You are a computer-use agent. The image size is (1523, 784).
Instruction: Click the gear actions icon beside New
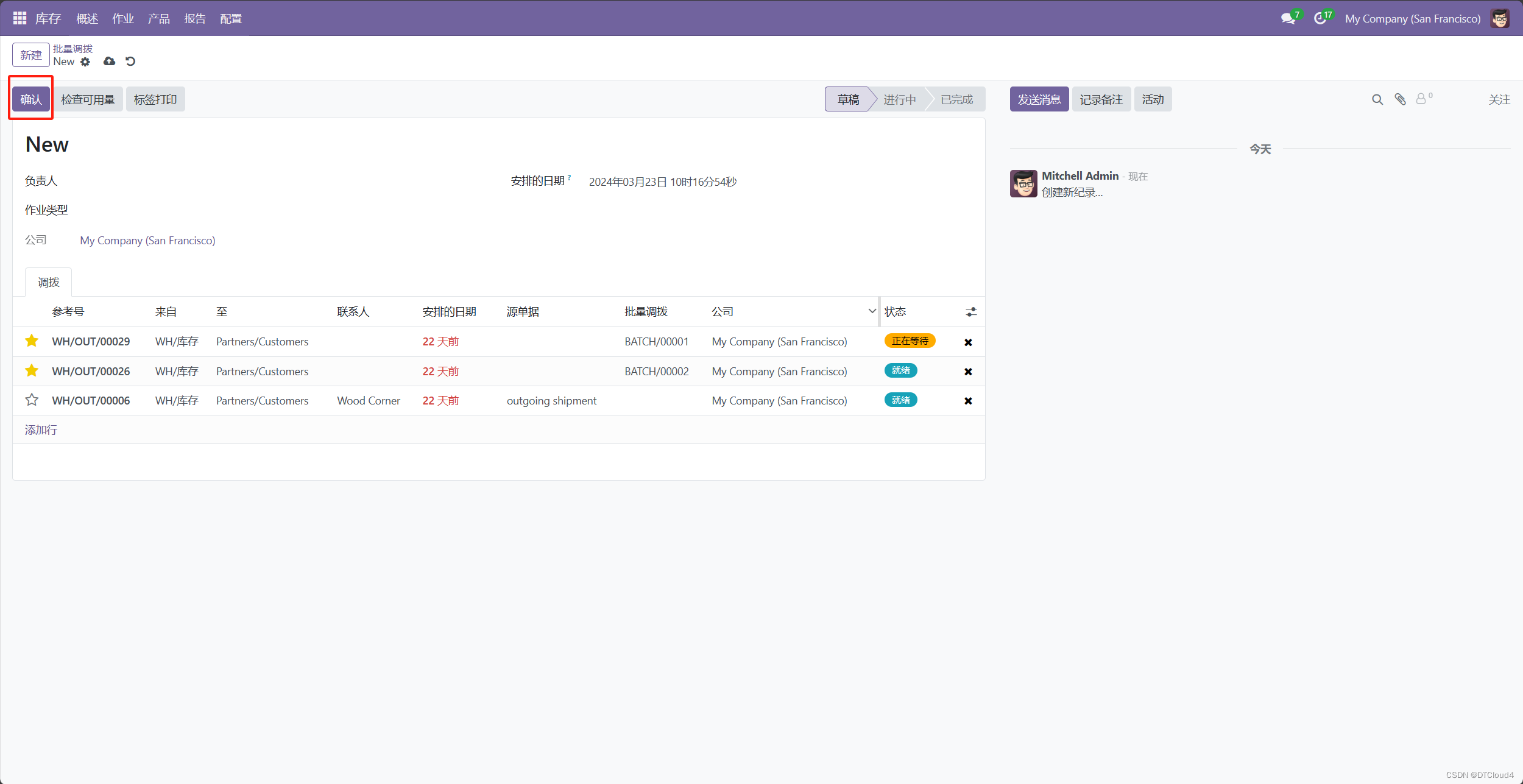85,62
